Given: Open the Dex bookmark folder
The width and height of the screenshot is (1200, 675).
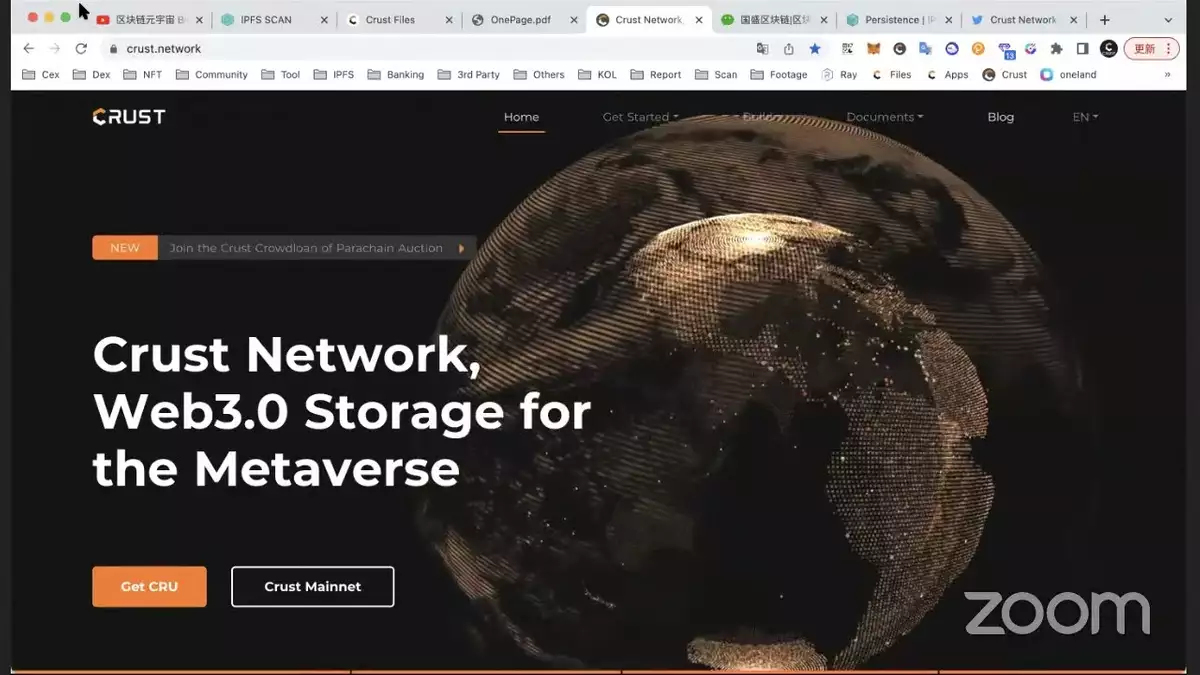Looking at the screenshot, I should (92, 75).
